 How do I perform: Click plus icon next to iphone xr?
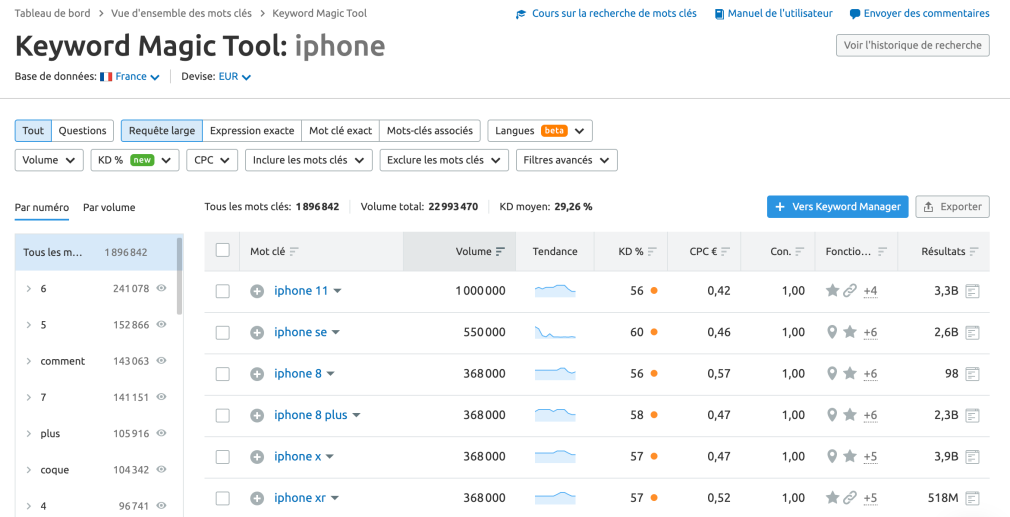[x=257, y=498]
